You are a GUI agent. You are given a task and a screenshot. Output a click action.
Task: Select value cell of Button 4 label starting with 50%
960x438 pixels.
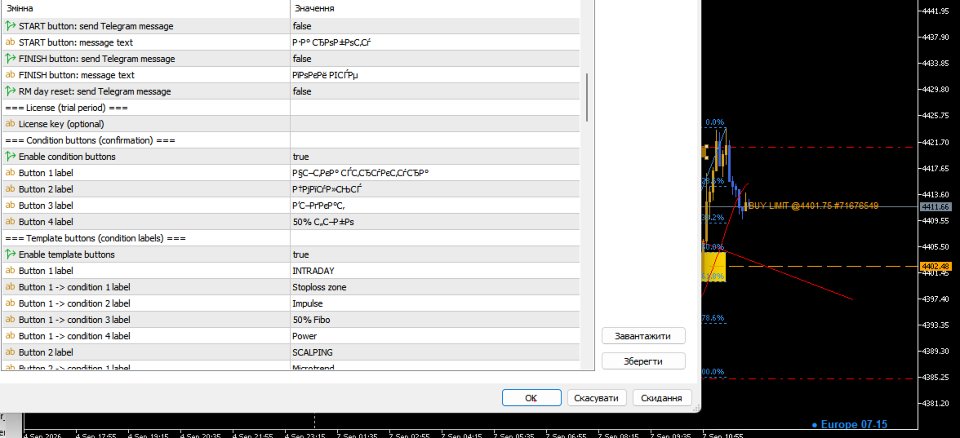coord(435,222)
